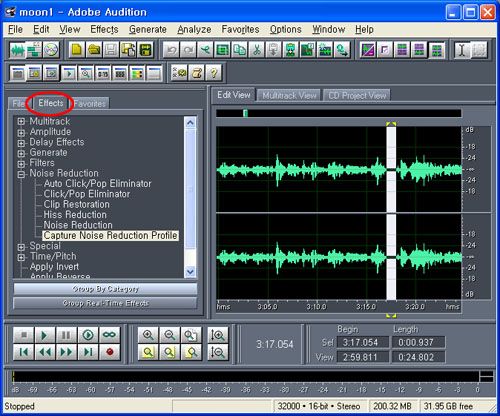
Task: Switch to the Multitrack View tab
Action: click(289, 96)
